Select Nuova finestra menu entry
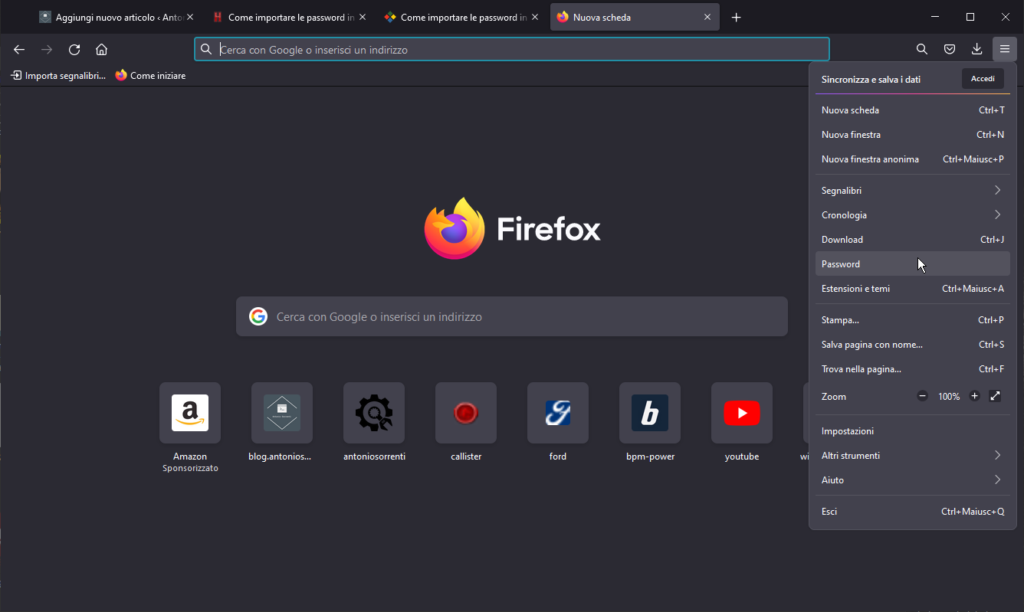Screen dimensions: 1024x612 point(912,135)
